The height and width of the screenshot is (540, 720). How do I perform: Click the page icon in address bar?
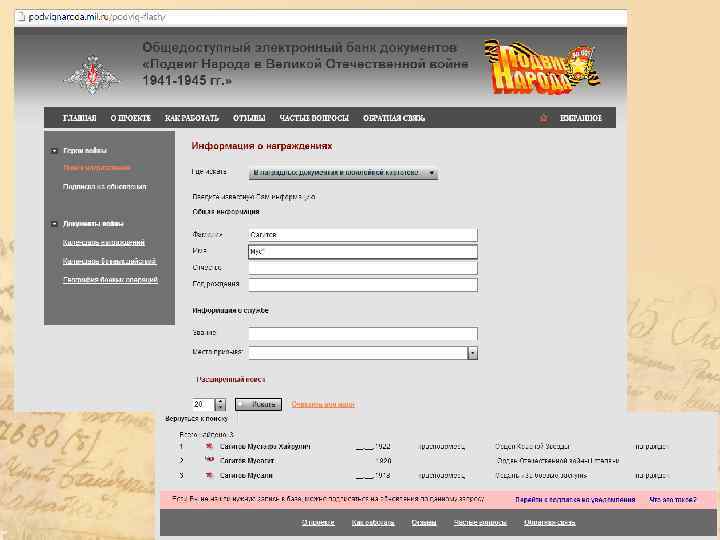pos(21,17)
